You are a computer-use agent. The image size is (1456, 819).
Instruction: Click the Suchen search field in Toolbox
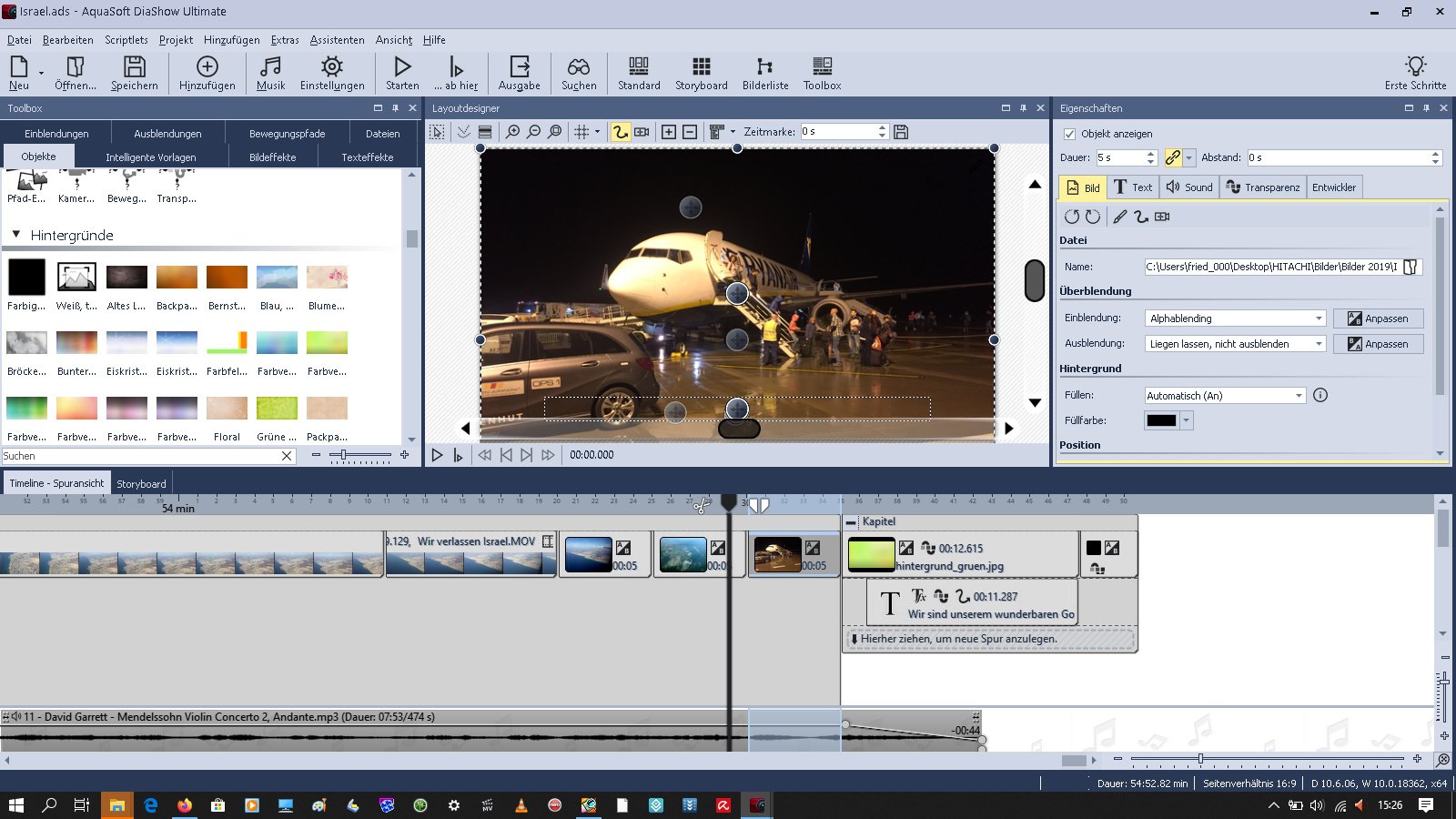pos(141,456)
